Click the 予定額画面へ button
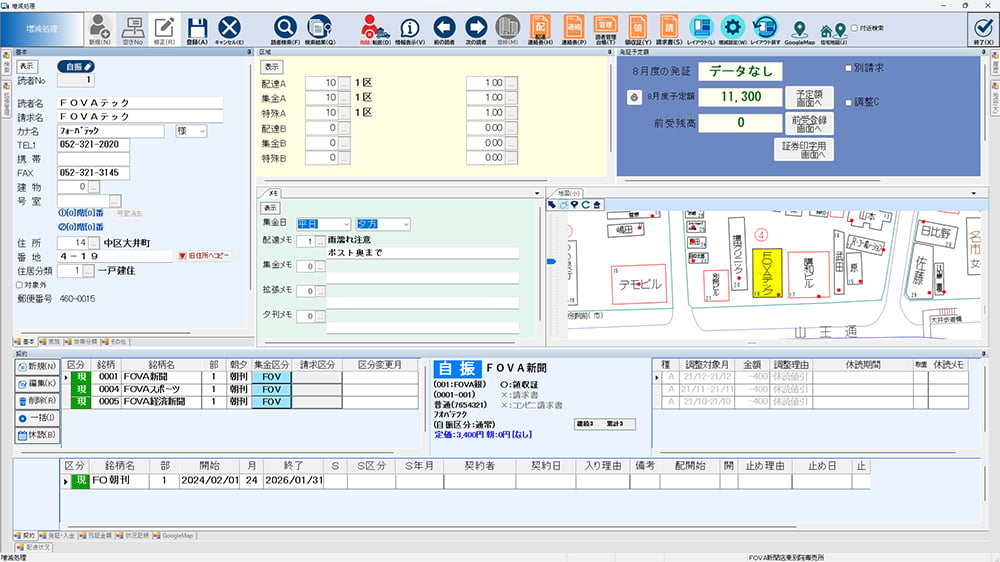1000x562 pixels. pyautogui.click(x=809, y=98)
